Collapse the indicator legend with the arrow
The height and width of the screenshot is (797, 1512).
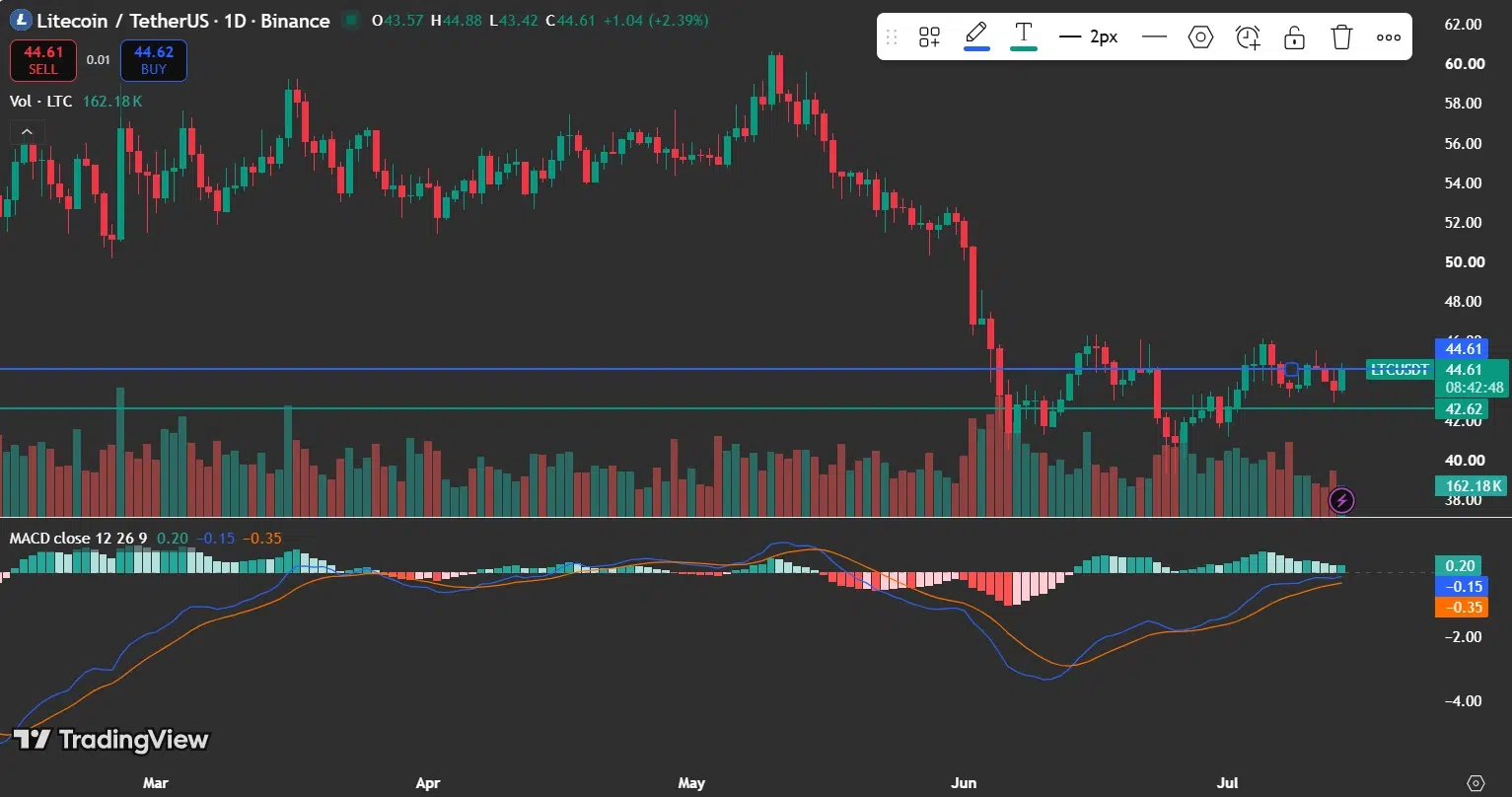(27, 131)
